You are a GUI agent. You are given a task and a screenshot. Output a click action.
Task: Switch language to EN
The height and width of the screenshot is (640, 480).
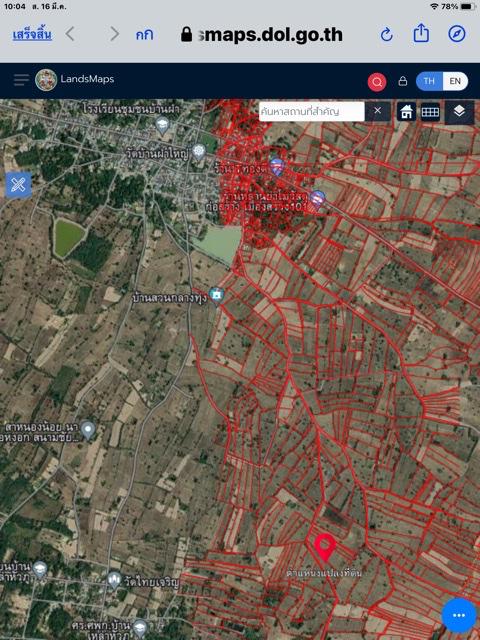tap(455, 81)
